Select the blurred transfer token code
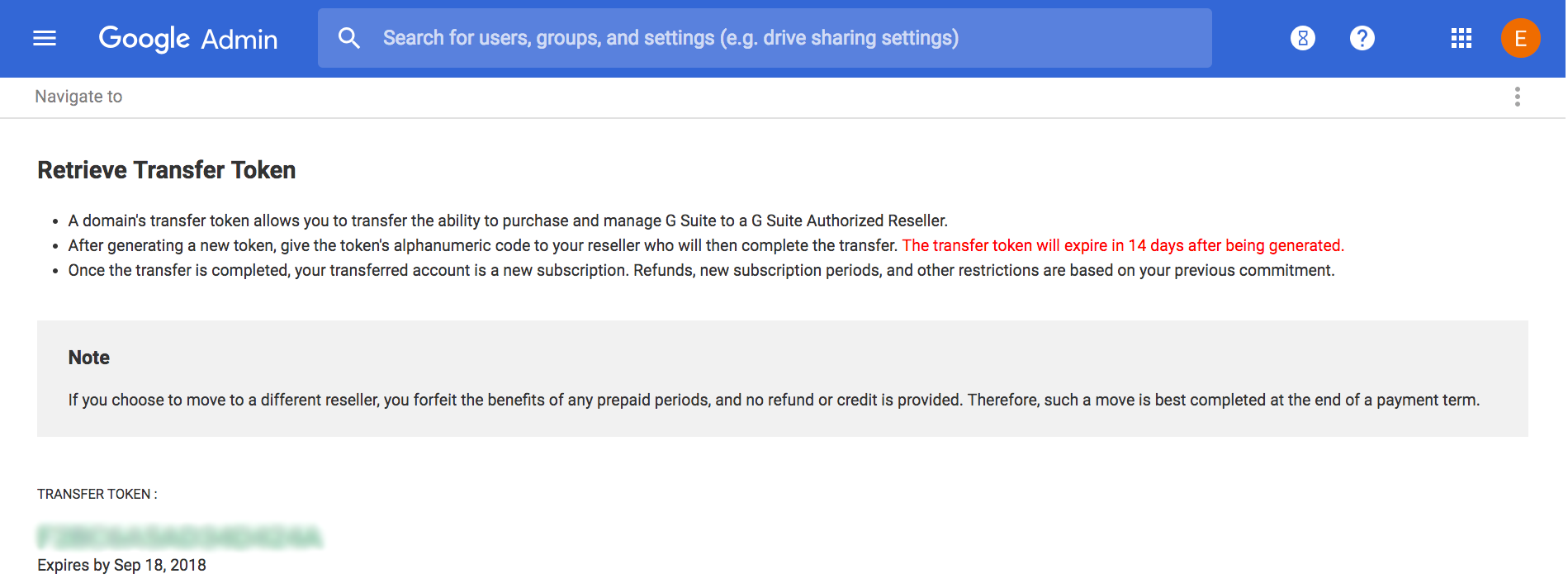The height and width of the screenshot is (588, 1568). click(179, 538)
